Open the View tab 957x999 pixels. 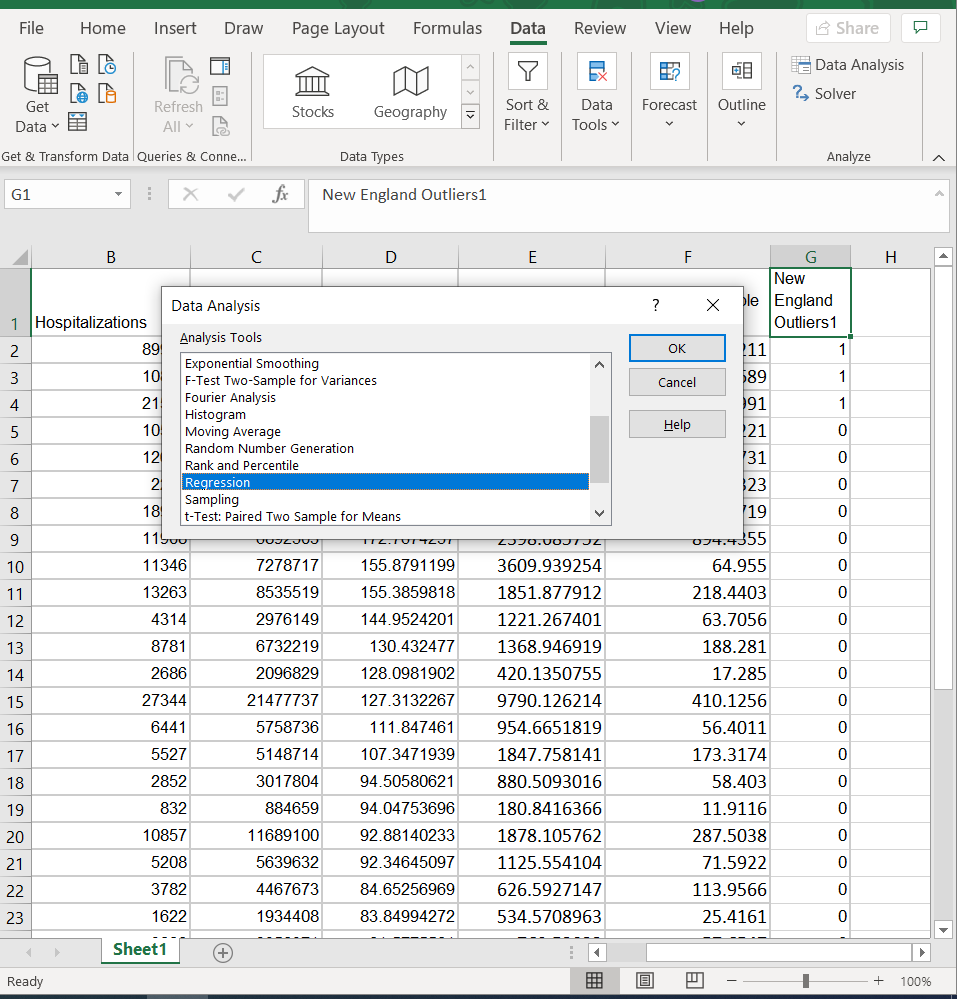673,28
